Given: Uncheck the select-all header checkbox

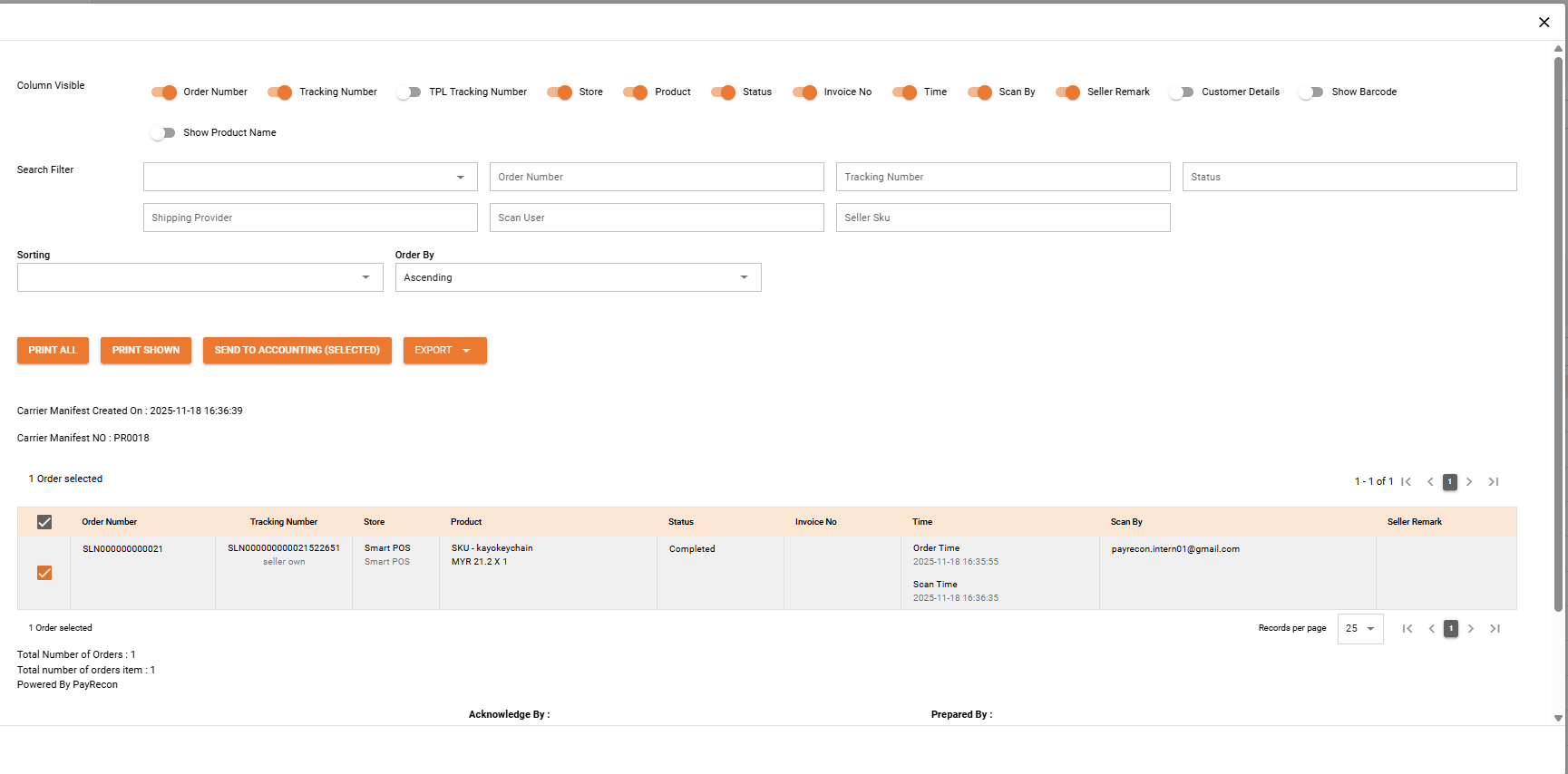Looking at the screenshot, I should click(44, 522).
